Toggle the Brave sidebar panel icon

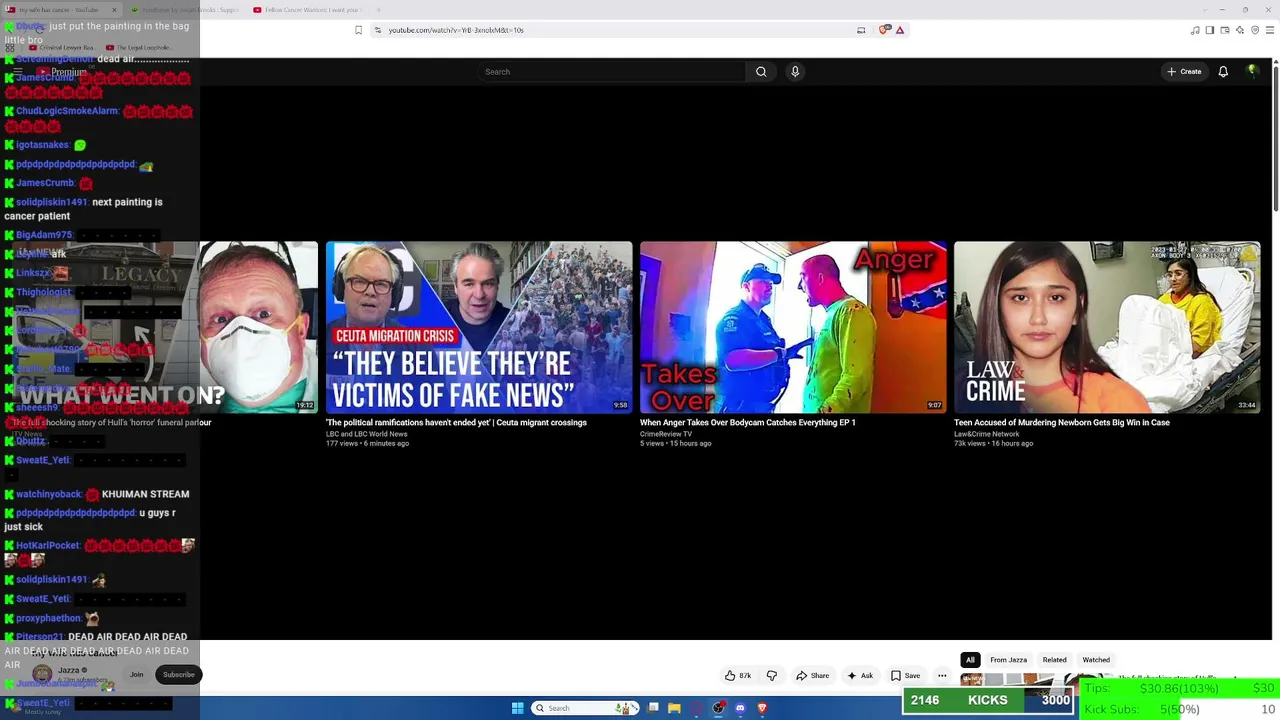1210,30
